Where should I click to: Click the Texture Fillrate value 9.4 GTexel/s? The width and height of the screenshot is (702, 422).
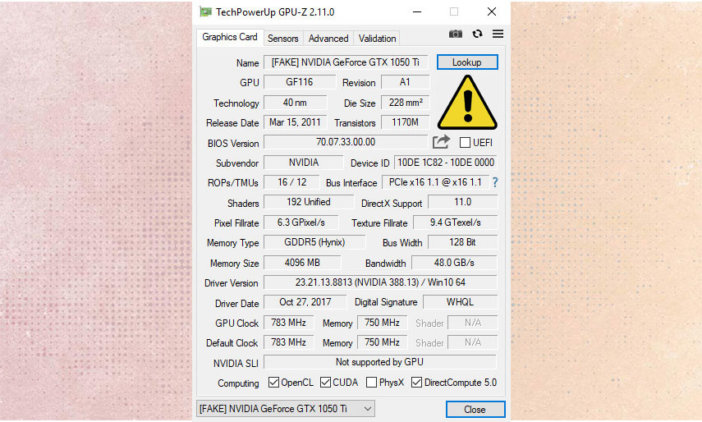[455, 222]
